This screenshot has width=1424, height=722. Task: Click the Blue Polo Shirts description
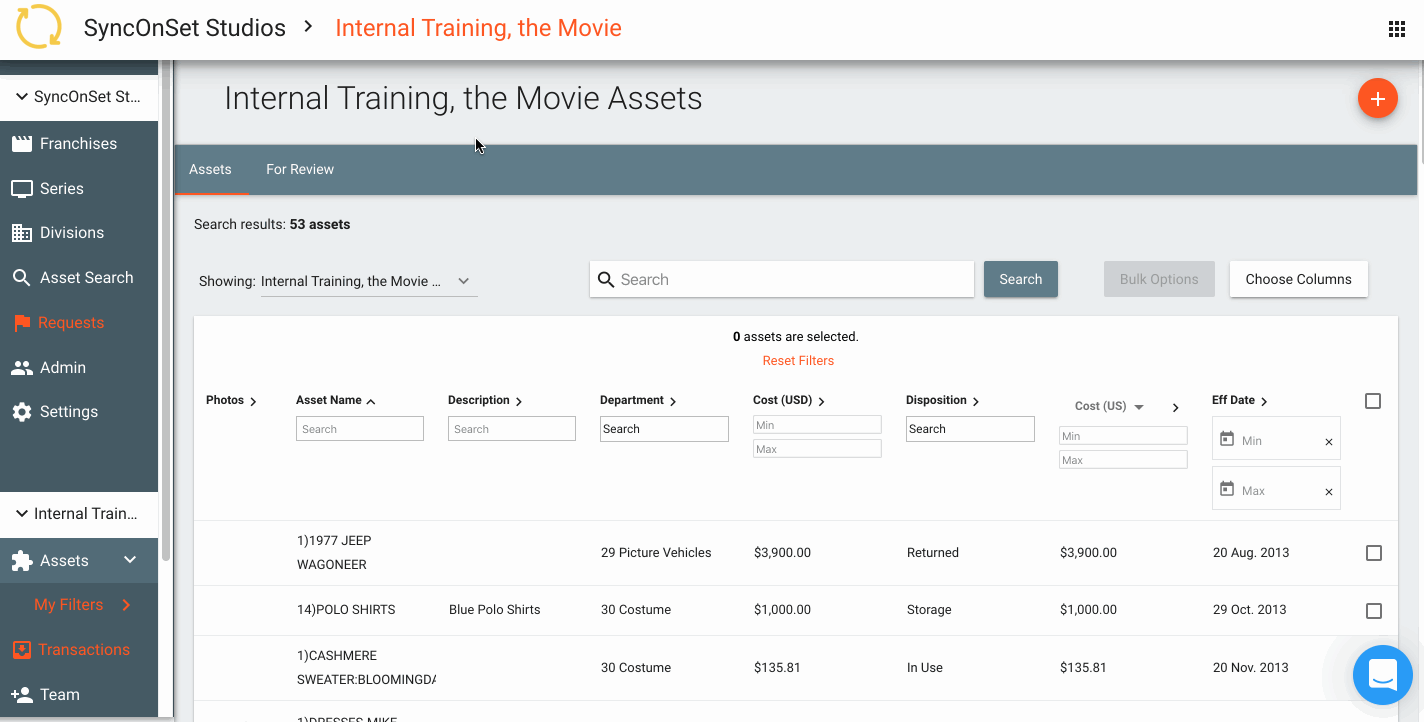point(494,610)
